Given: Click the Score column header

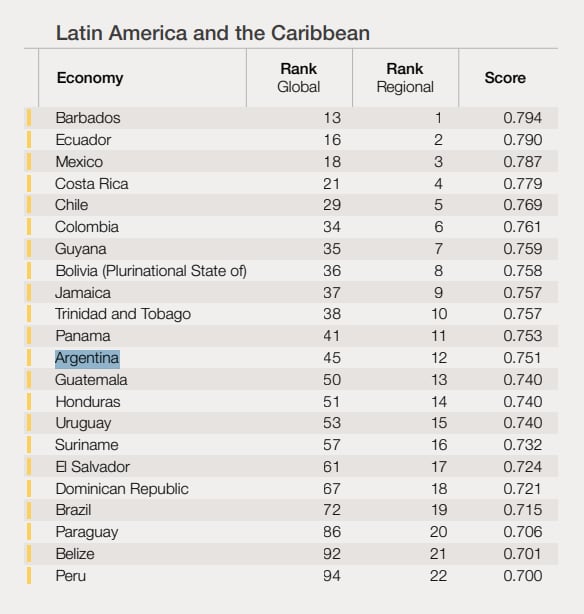Looking at the screenshot, I should pyautogui.click(x=505, y=78).
